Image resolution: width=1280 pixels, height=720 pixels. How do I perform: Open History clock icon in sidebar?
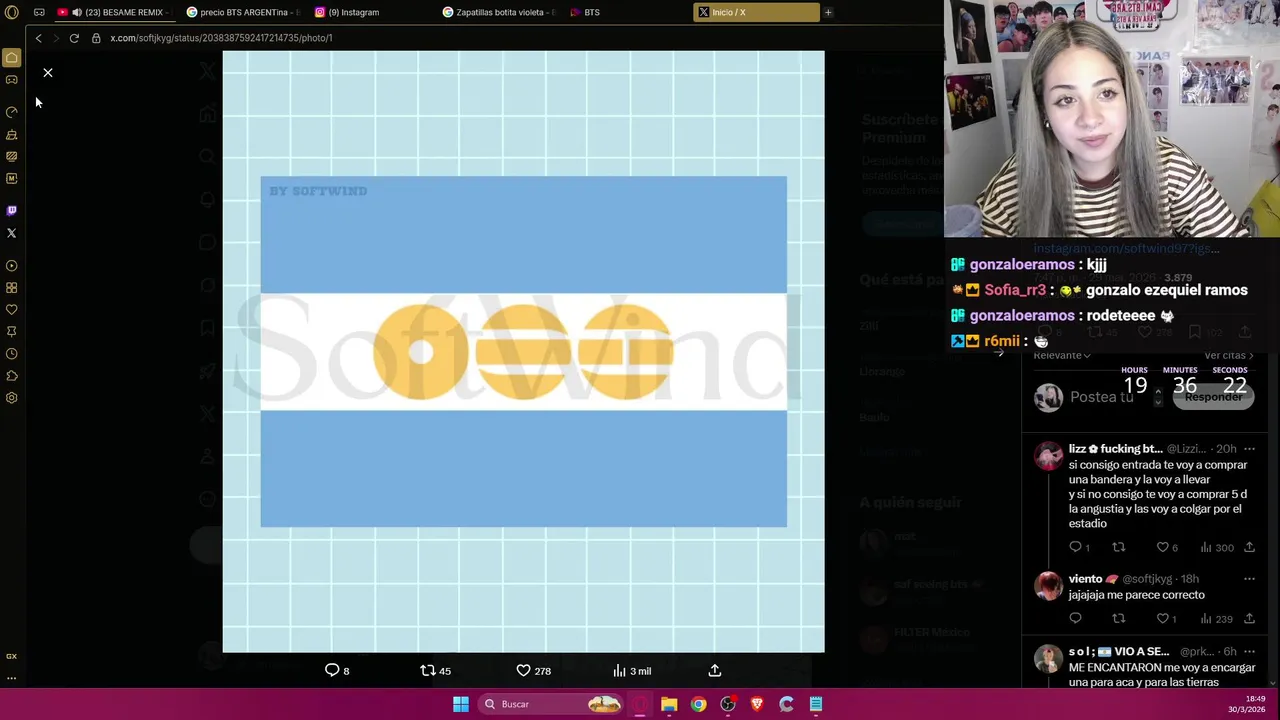(12, 354)
